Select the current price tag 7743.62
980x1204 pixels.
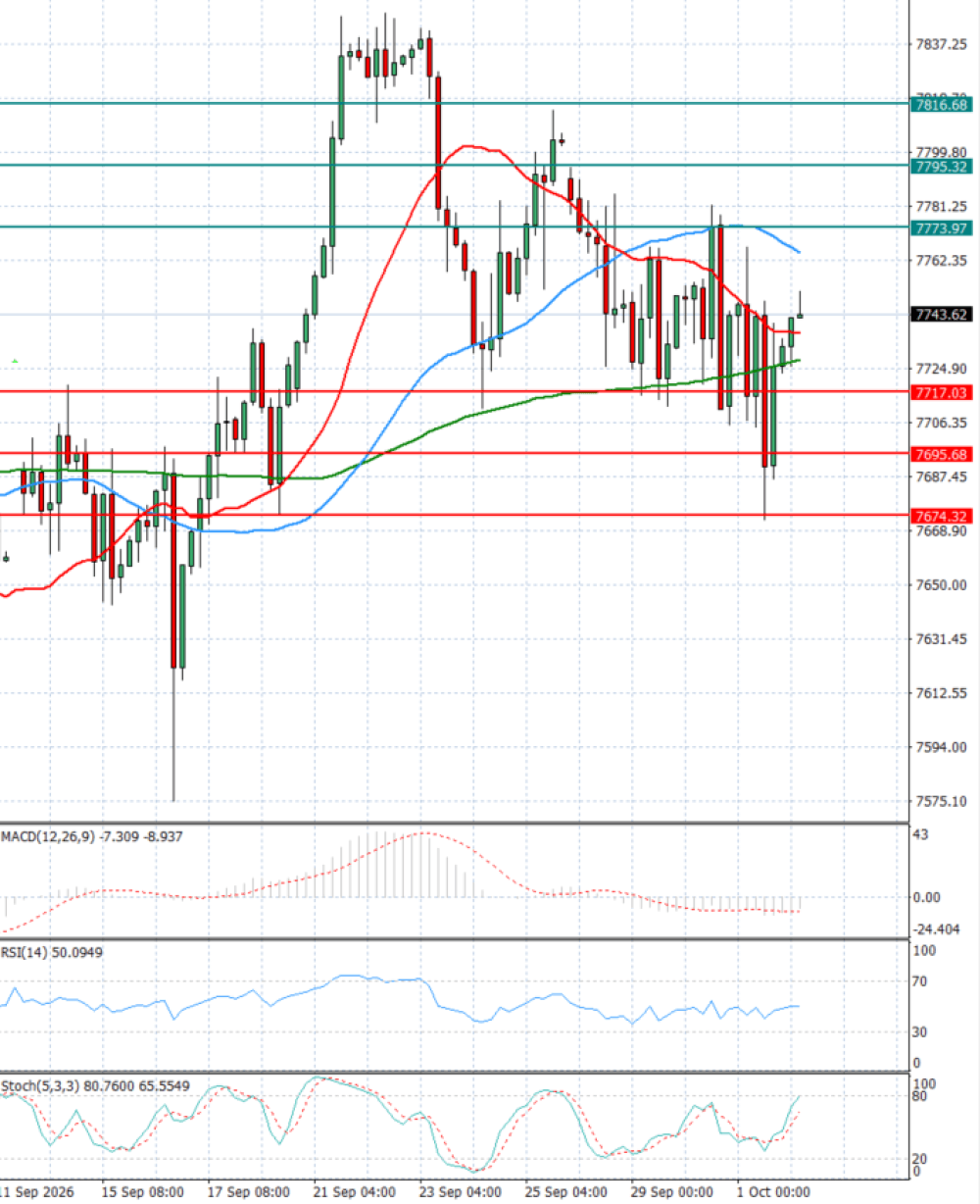(941, 315)
